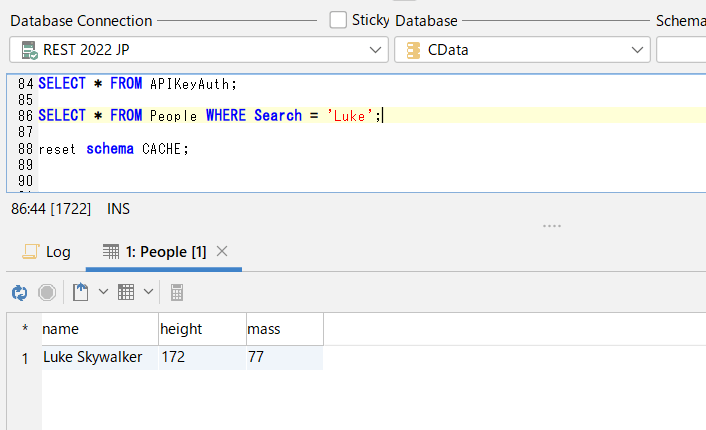
Task: Click the refresh results icon
Action: point(19,293)
